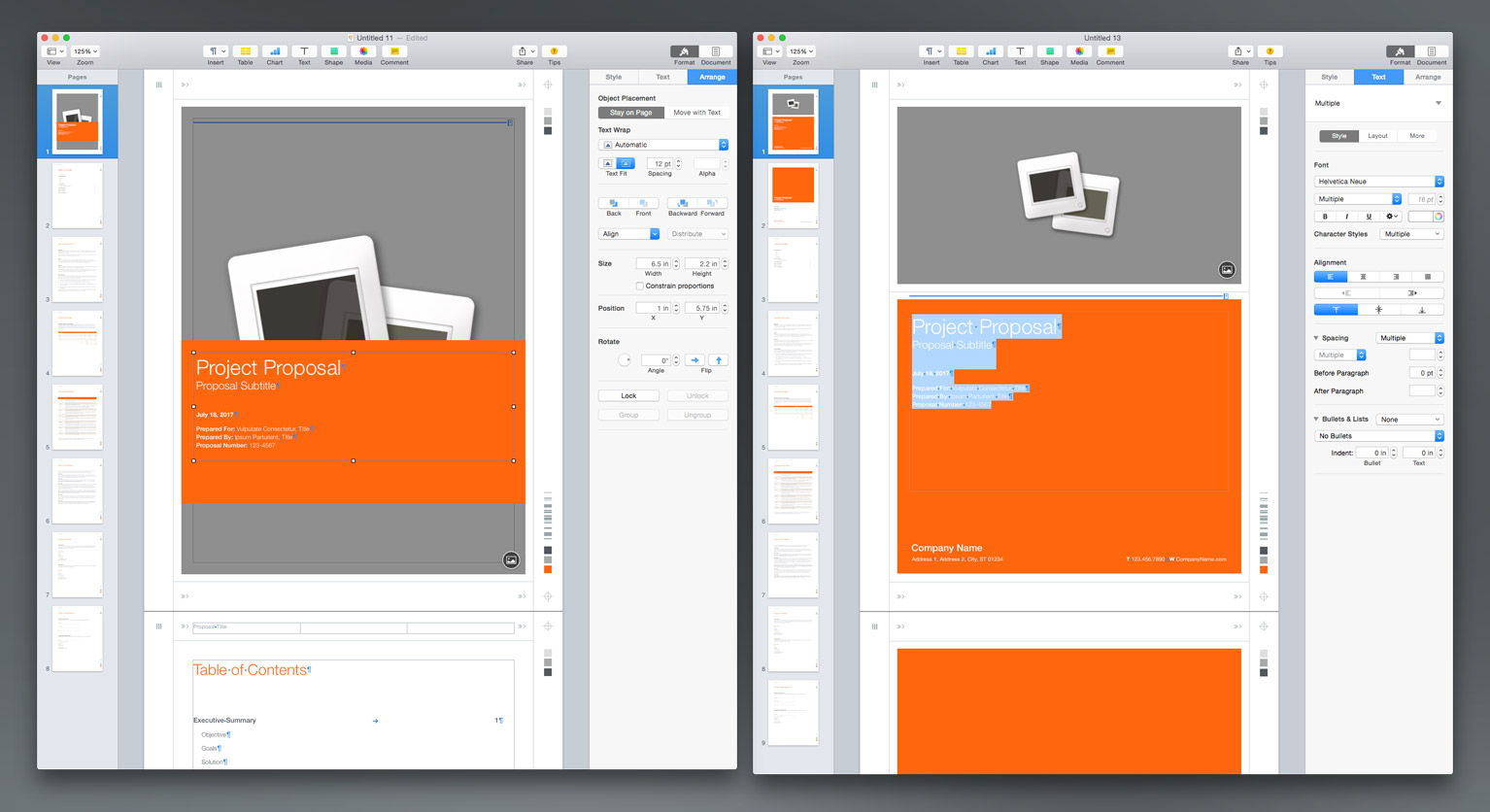This screenshot has height=812, width=1490.
Task: Click the Chart icon in the left window toolbar
Action: [x=275, y=51]
